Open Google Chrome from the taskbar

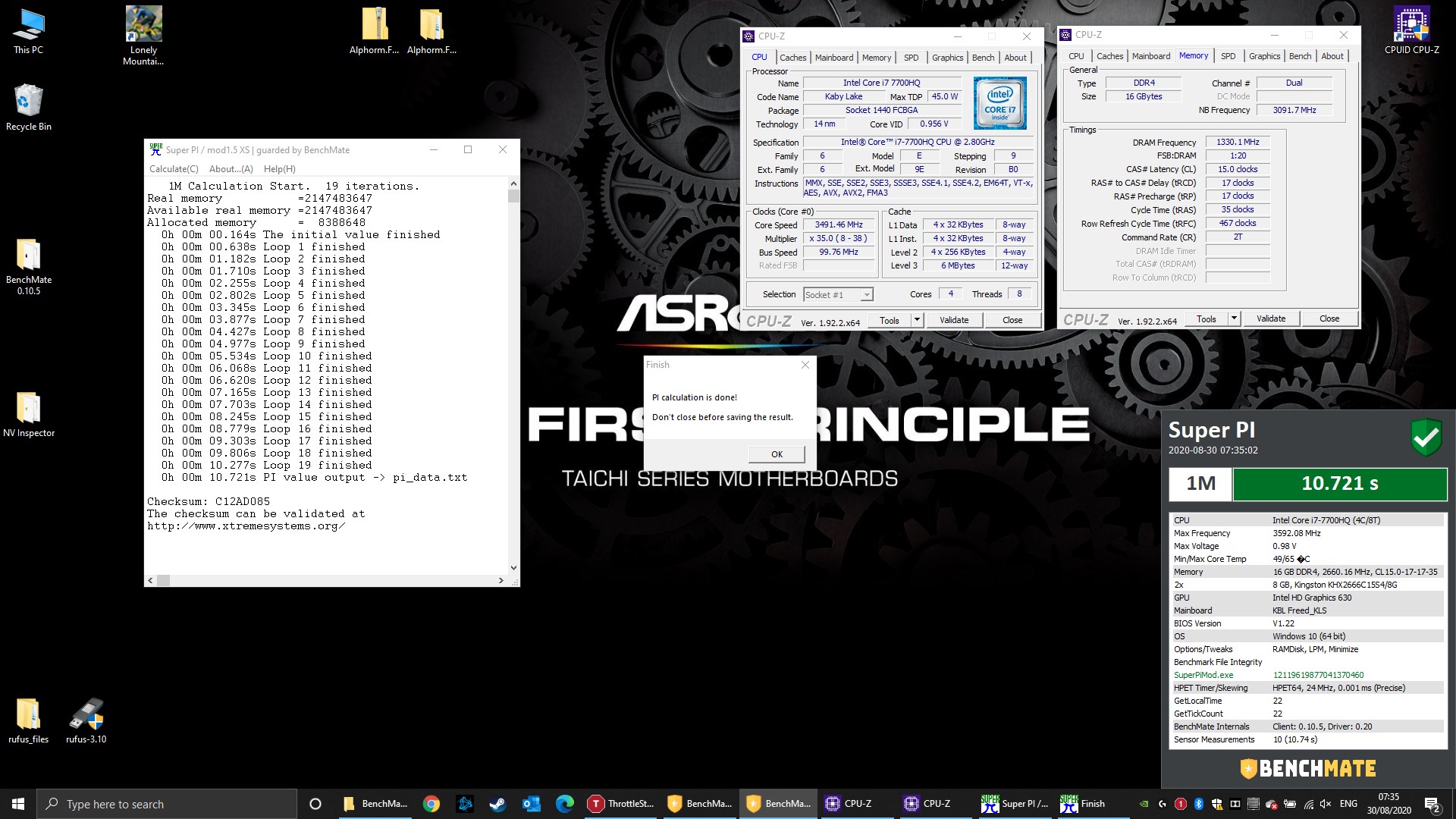[x=431, y=804]
